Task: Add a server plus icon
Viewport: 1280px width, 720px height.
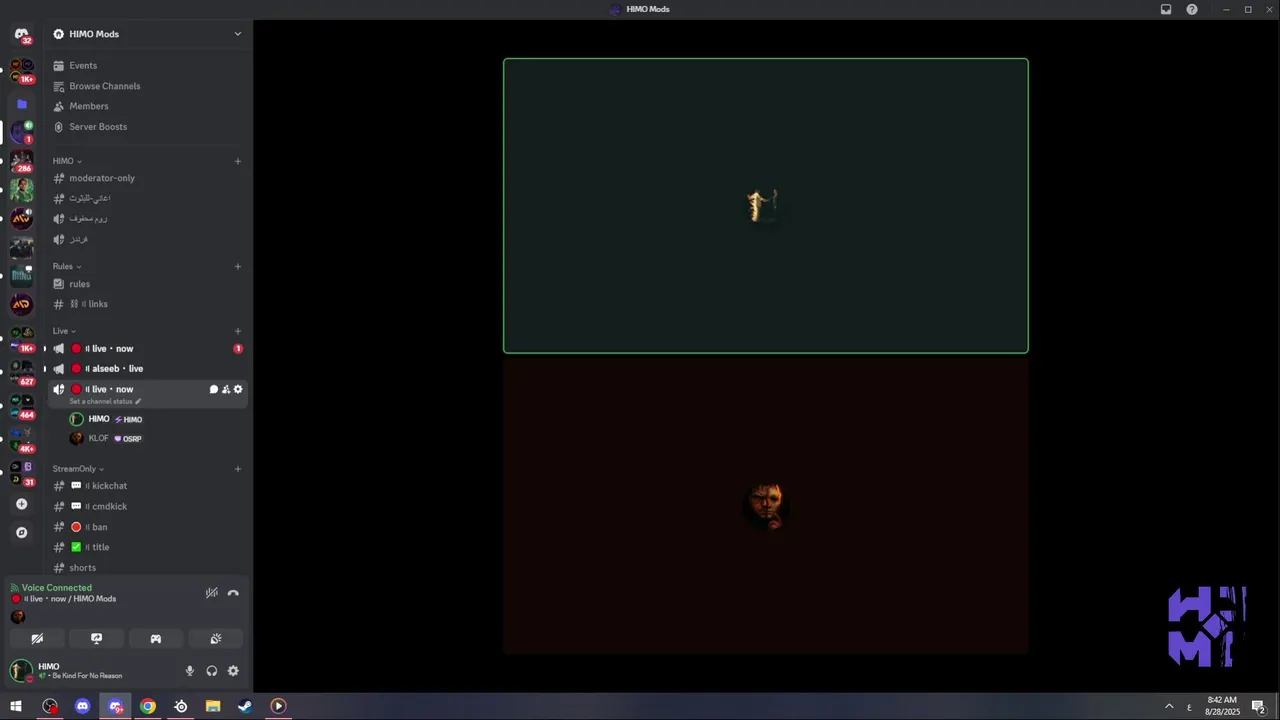Action: (22, 504)
